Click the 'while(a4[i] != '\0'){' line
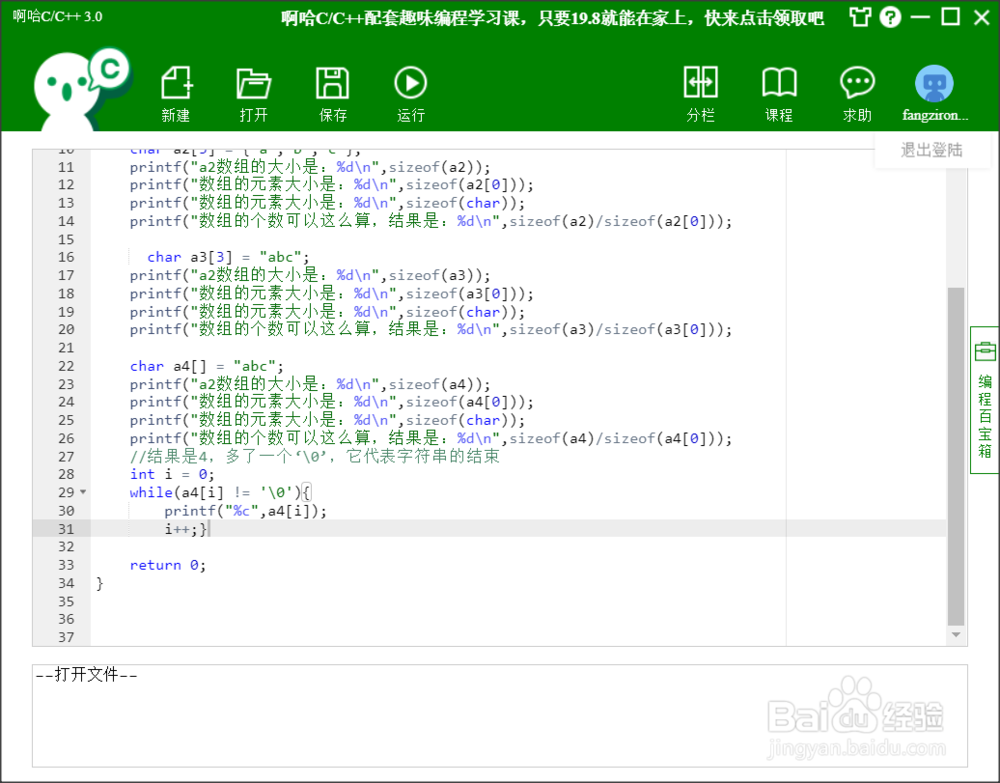 click(x=219, y=492)
